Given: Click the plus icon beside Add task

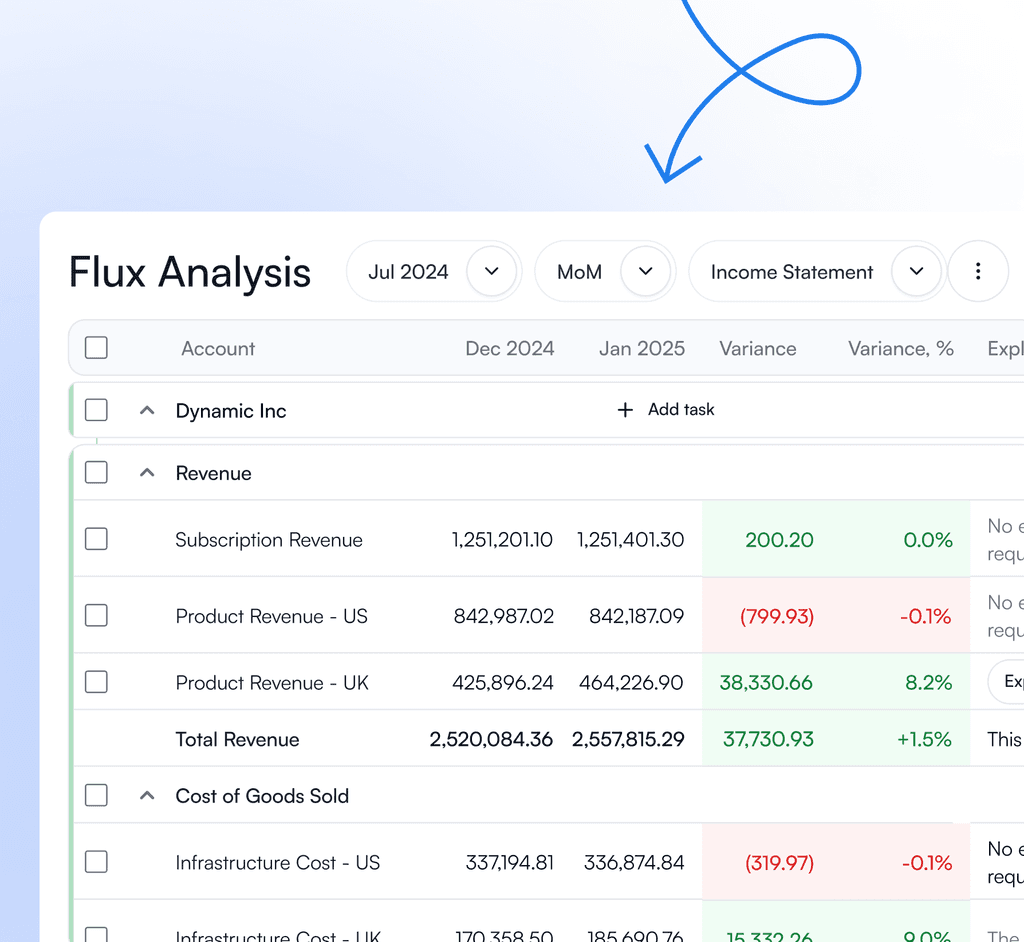Looking at the screenshot, I should [x=625, y=409].
